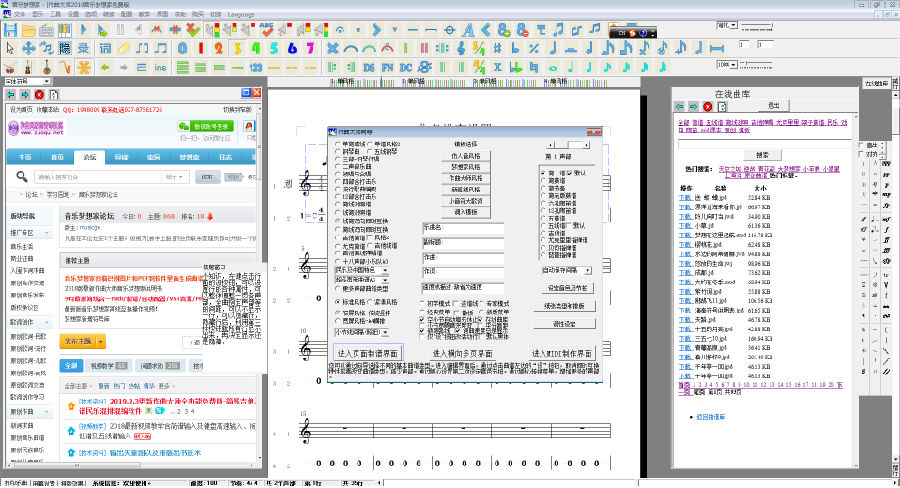Switch to 日志 tab in forum page
900x488 pixels.
226,157
